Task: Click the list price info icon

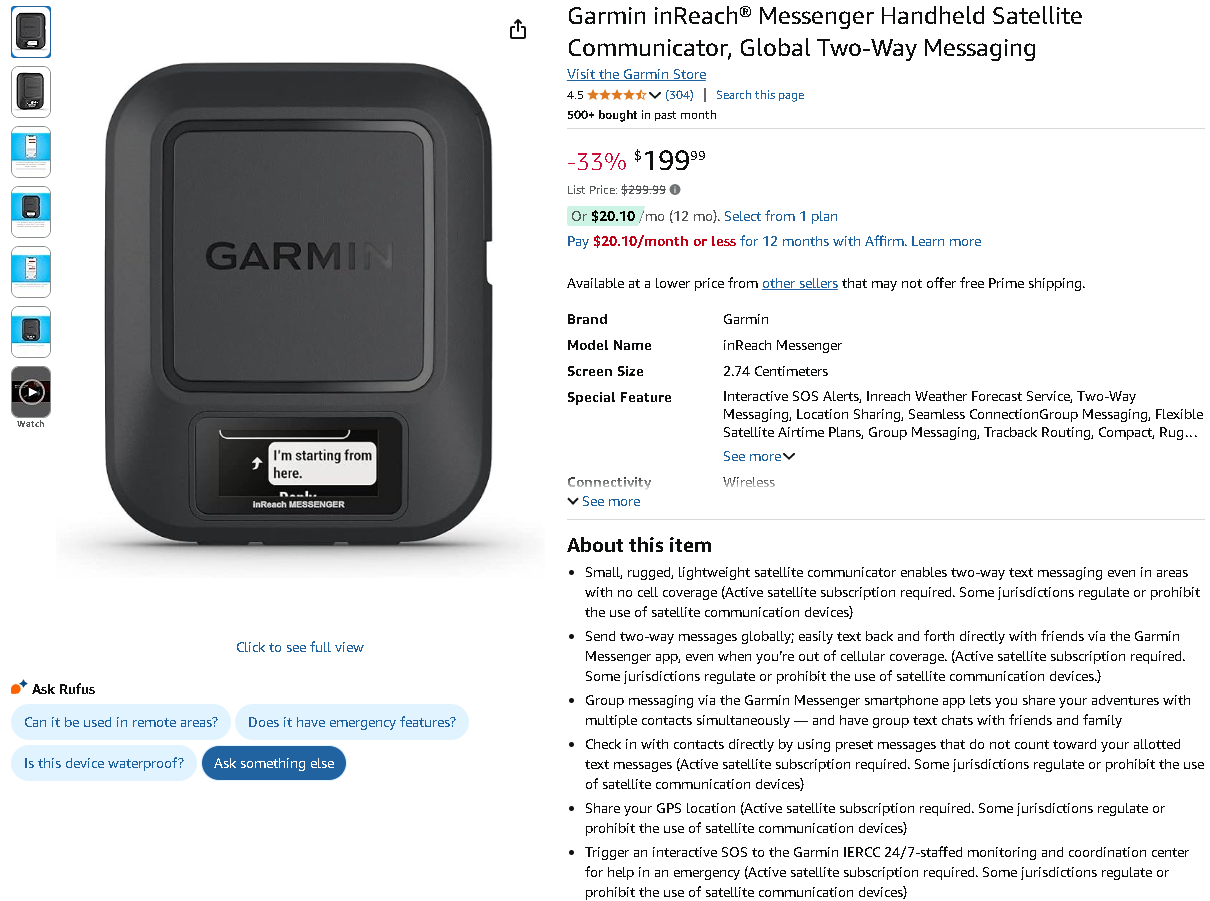Action: (x=675, y=190)
